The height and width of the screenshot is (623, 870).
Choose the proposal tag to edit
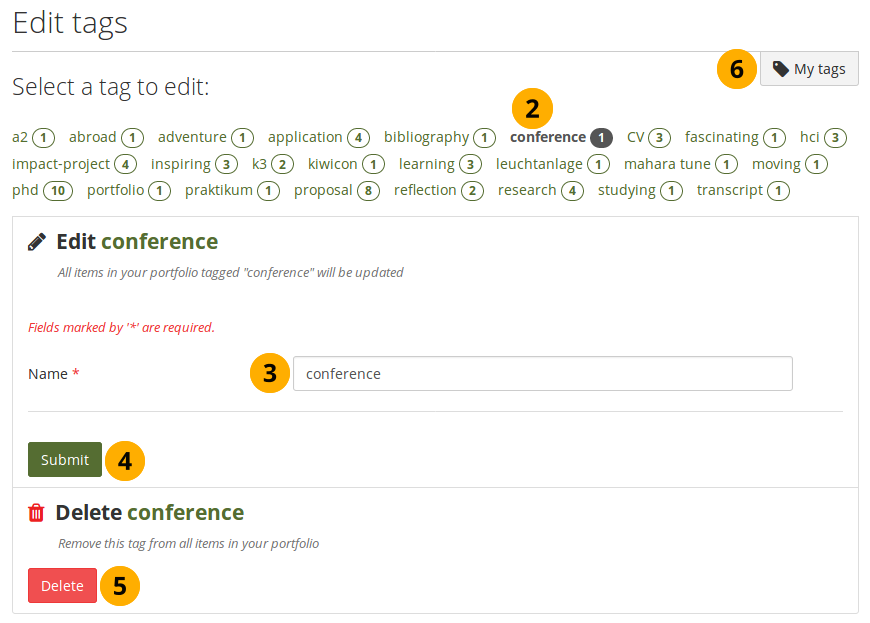323,190
